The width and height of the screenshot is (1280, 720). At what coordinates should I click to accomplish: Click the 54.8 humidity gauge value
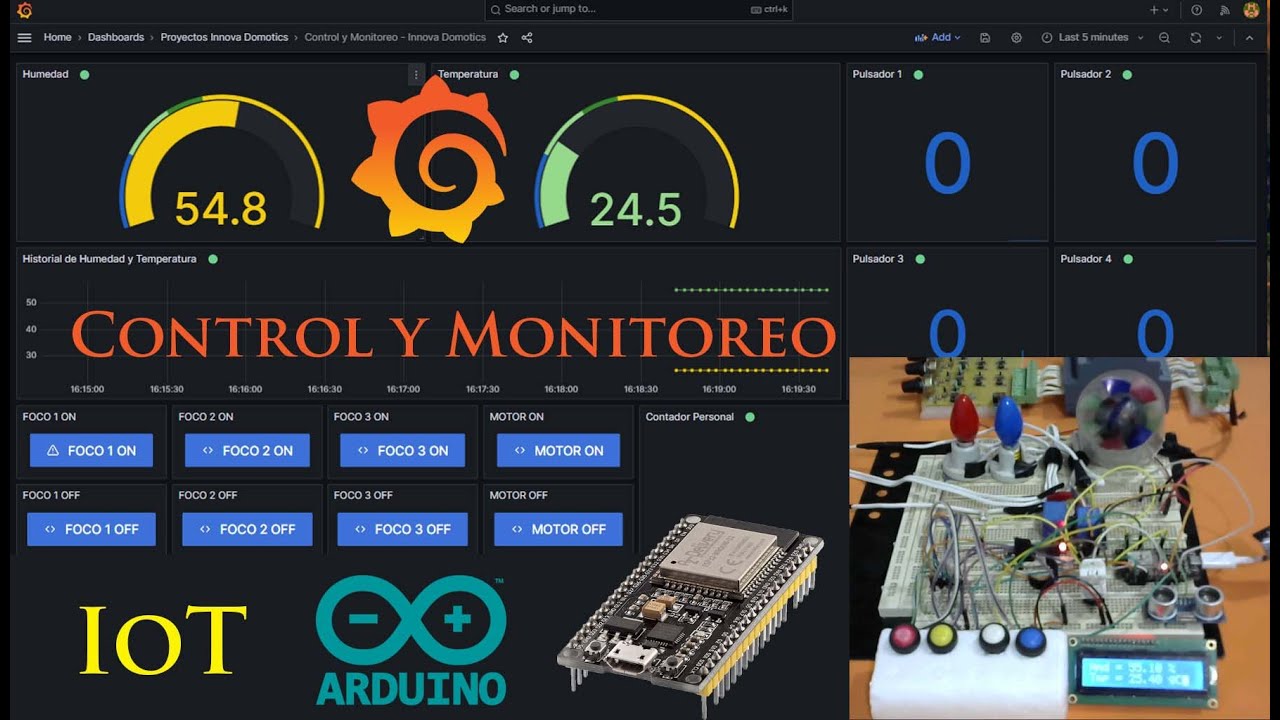(x=221, y=209)
